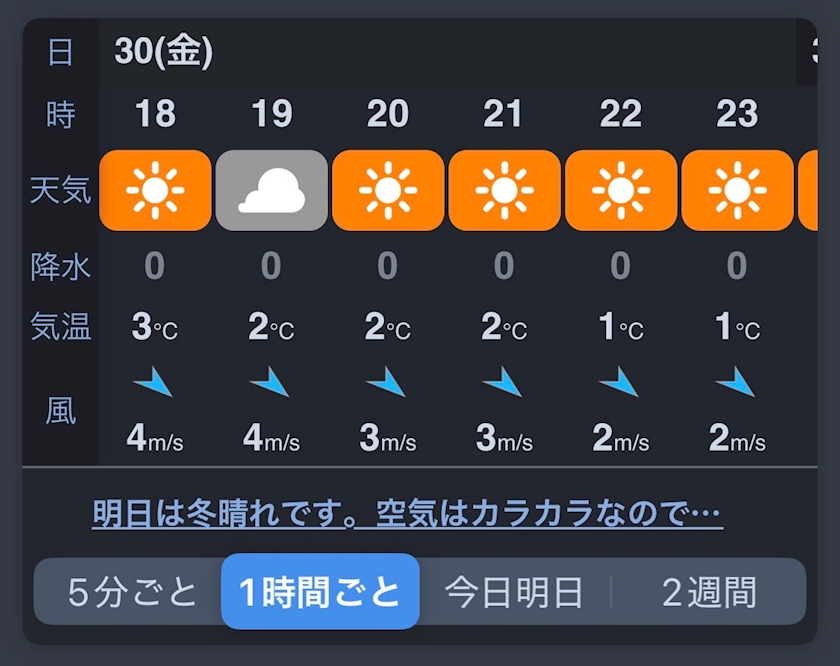Open the 今日明日 forecast tab

coord(514,592)
